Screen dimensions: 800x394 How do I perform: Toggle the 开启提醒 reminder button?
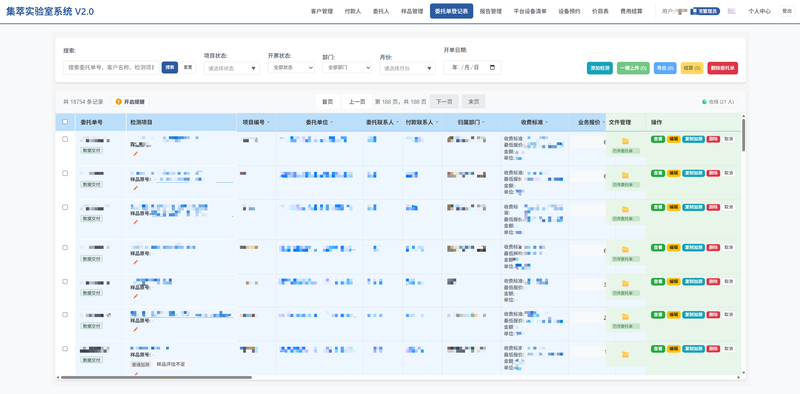tap(131, 102)
